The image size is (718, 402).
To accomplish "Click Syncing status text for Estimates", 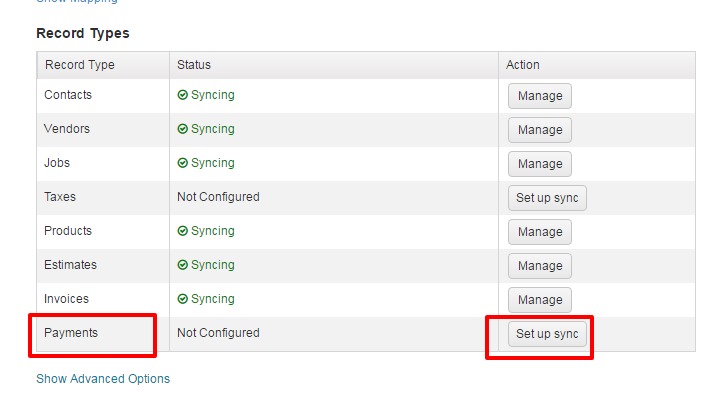I will pos(212,265).
